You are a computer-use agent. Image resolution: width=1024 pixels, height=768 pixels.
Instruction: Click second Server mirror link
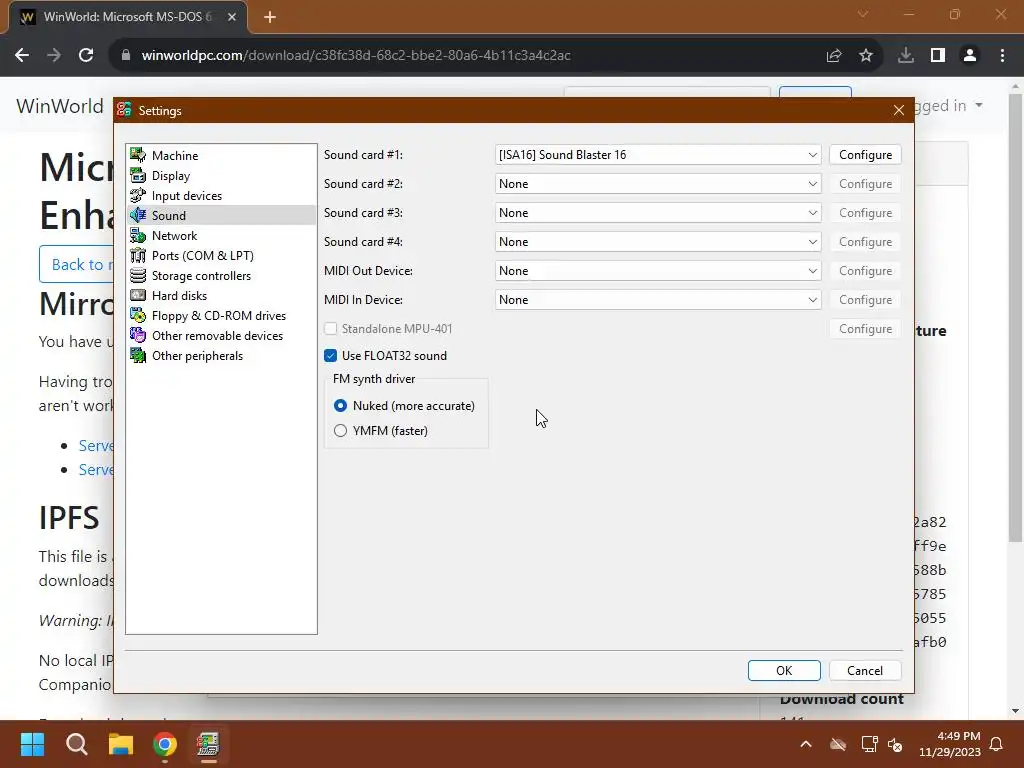coord(96,470)
